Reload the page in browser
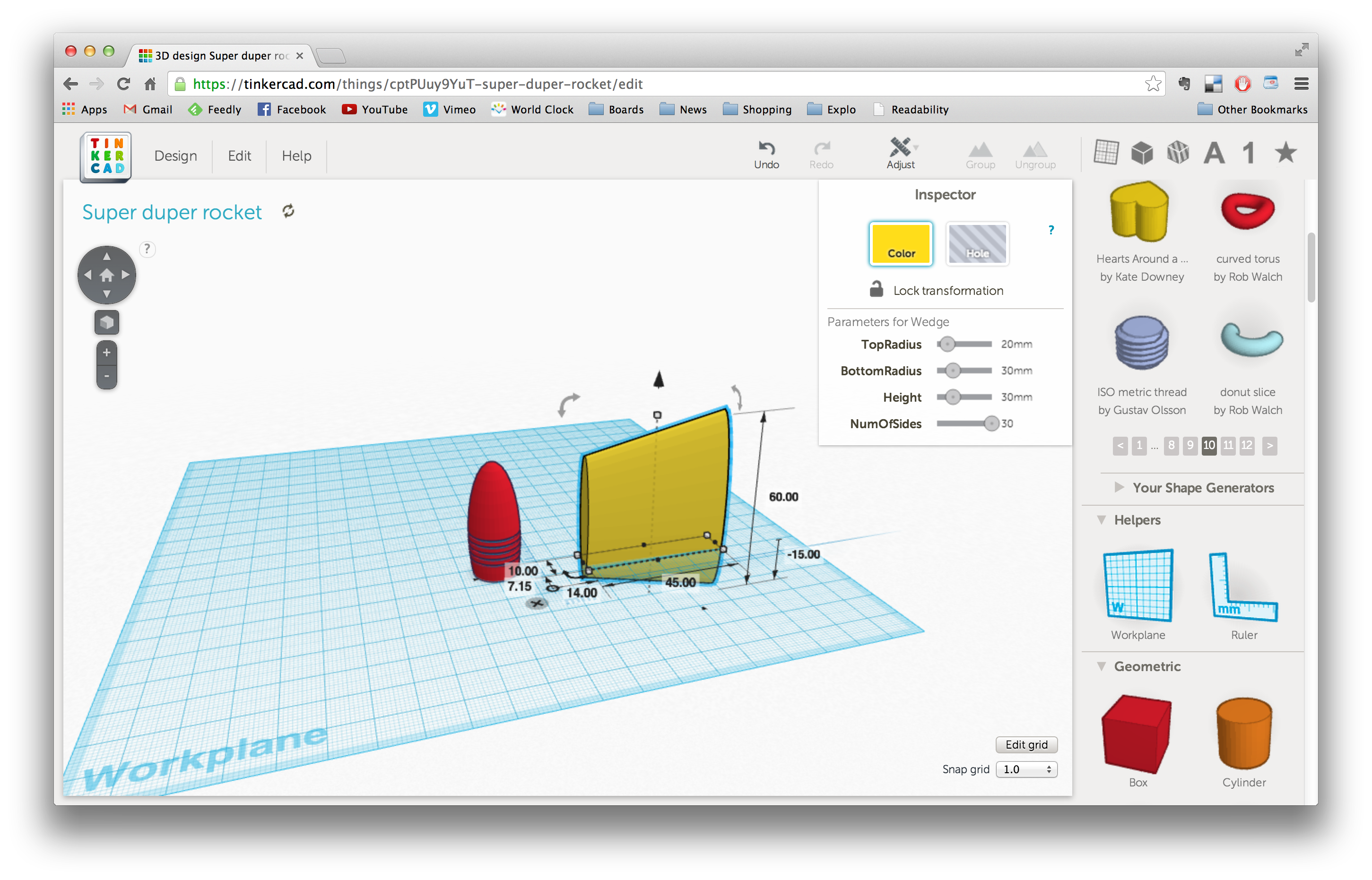Viewport: 1372px width, 880px height. click(x=123, y=84)
